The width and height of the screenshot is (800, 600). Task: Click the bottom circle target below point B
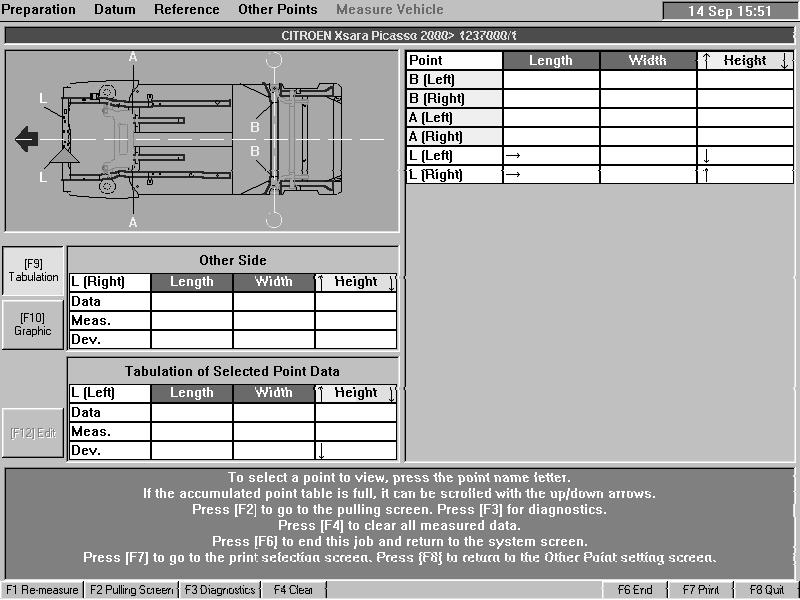pyautogui.click(x=274, y=220)
